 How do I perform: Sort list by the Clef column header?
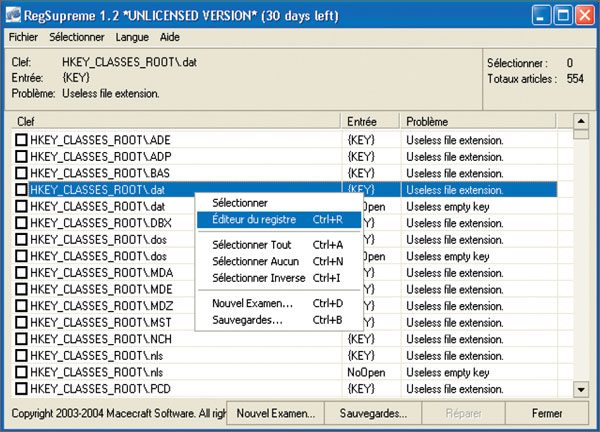point(176,121)
